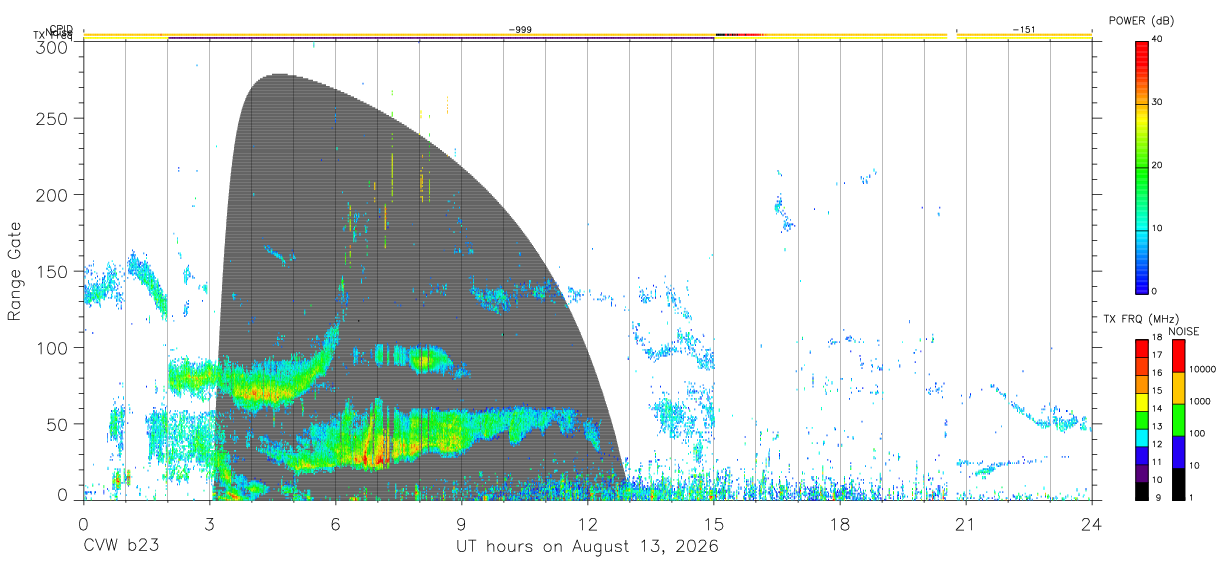This screenshot has height=567, width=1228.
Task: Click the 200 tick on Range Gate axis
Action: [x=50, y=195]
